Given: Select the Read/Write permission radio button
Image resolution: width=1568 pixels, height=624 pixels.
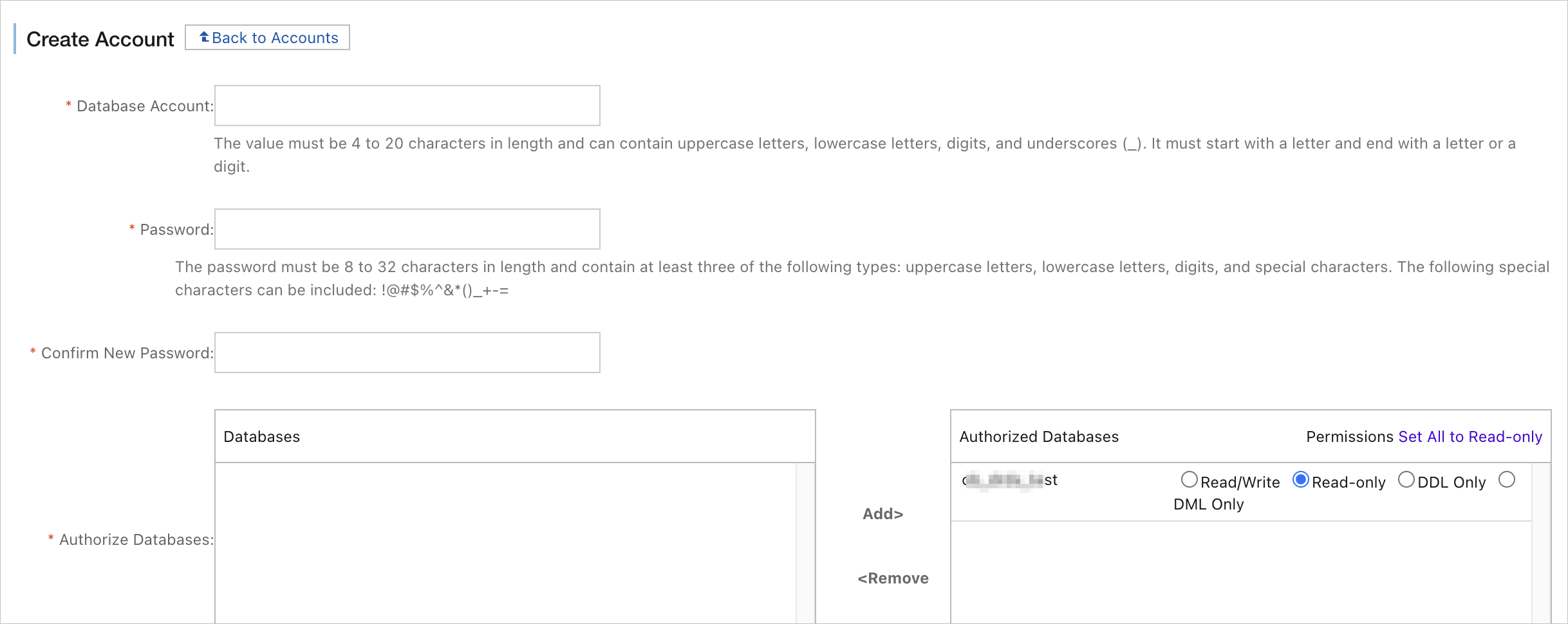Looking at the screenshot, I should click(1189, 480).
